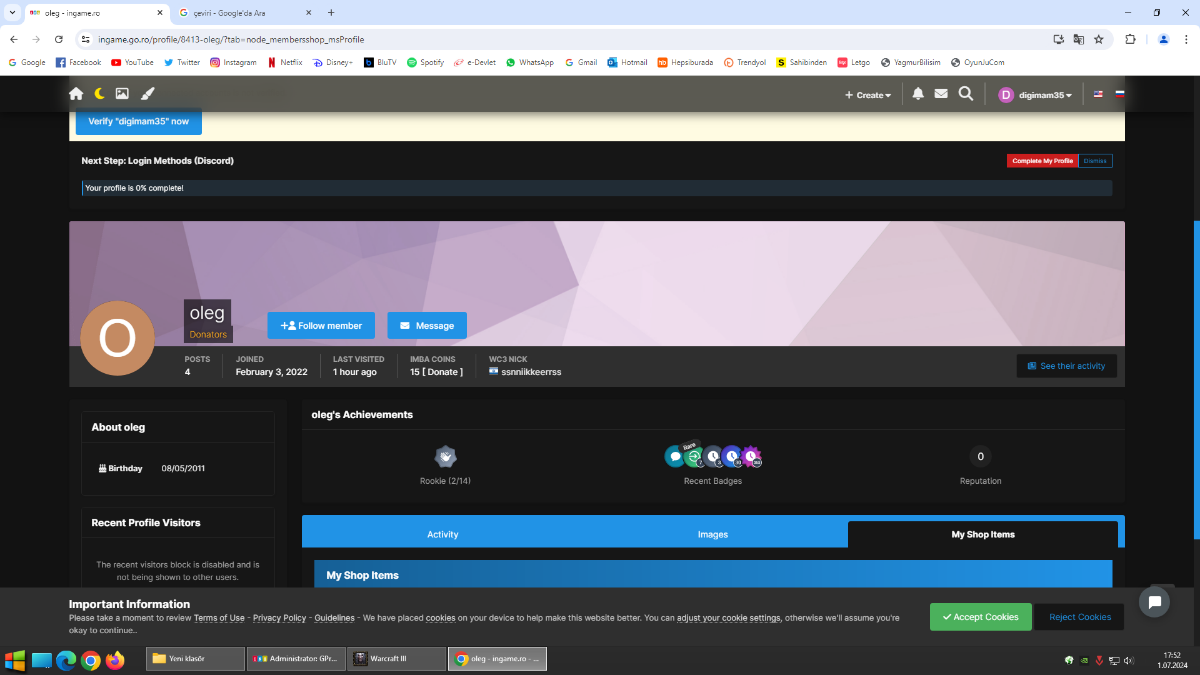Click the site search magnifier icon
The image size is (1200, 675).
click(965, 94)
